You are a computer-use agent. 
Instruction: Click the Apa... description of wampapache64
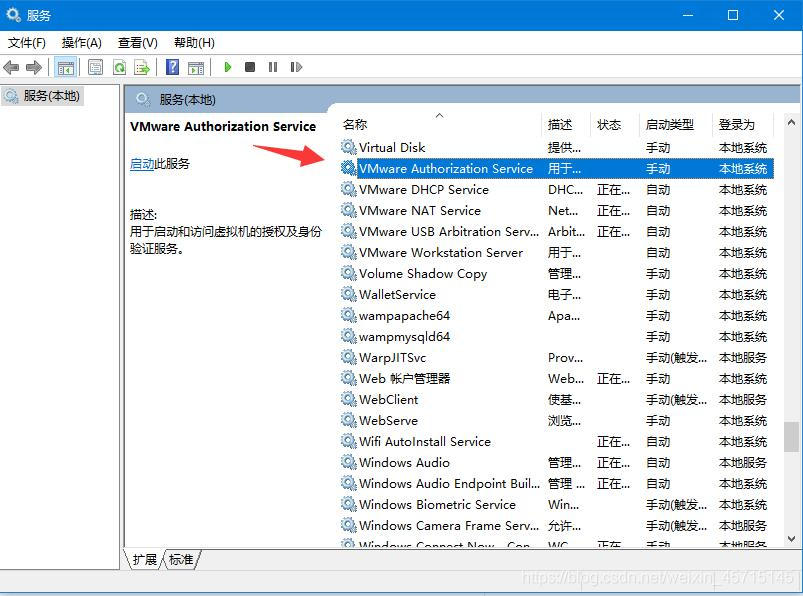tap(564, 316)
